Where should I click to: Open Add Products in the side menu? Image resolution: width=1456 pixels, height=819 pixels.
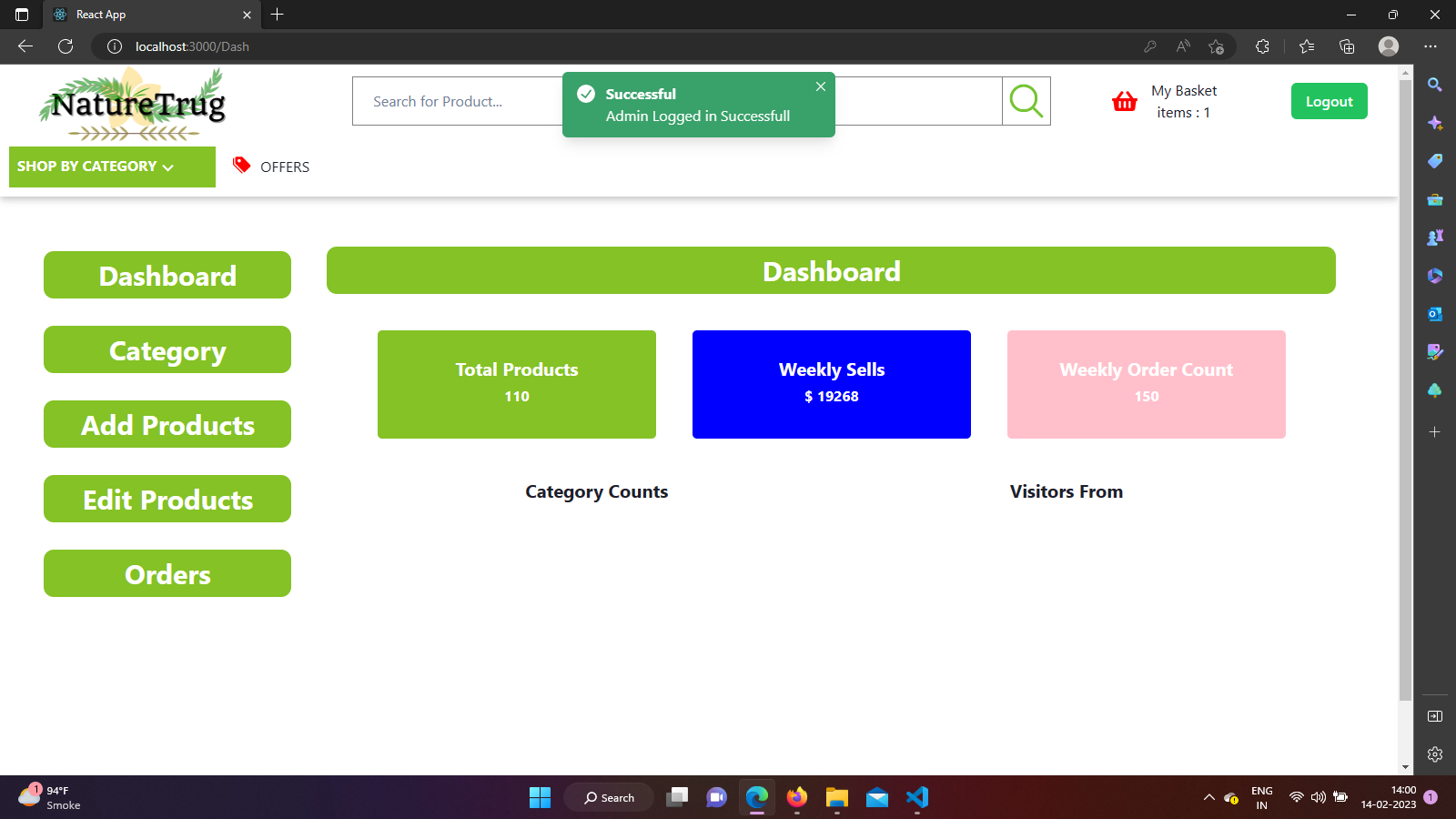coord(167,424)
